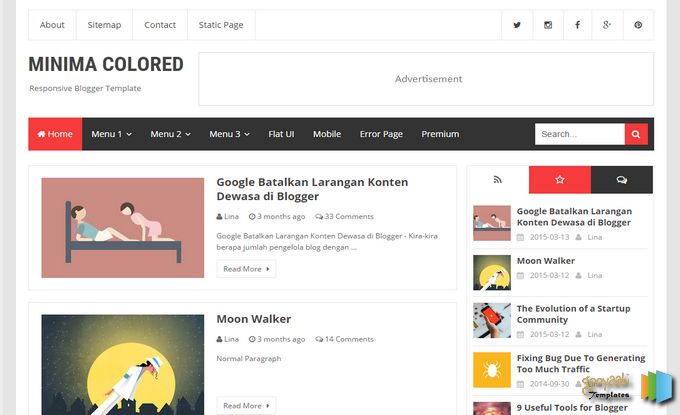Click the bed illustration post thumbnail
Viewport: 680px width, 415px height.
click(123, 228)
